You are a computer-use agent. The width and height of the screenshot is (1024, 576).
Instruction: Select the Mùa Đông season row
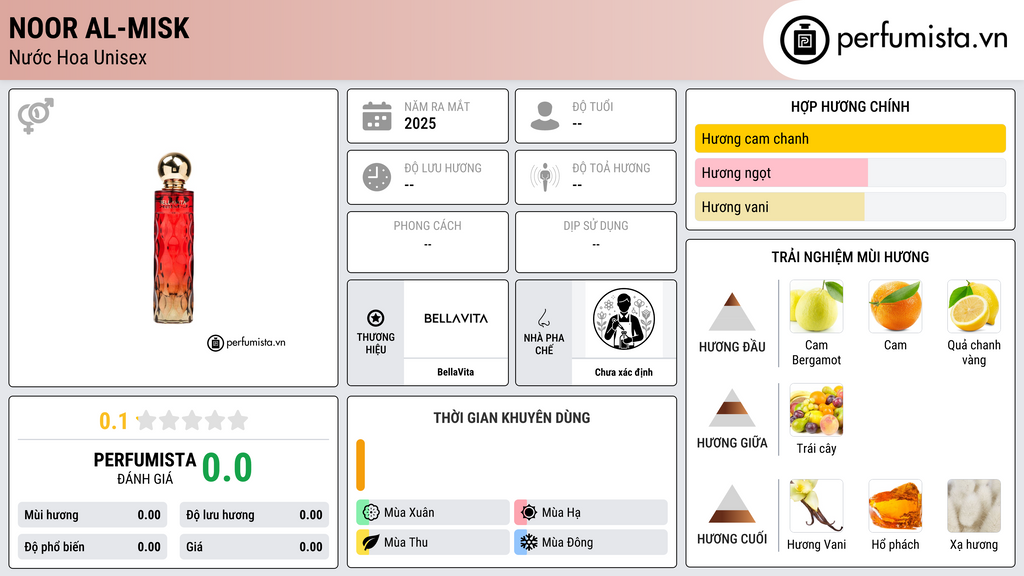[x=591, y=542]
